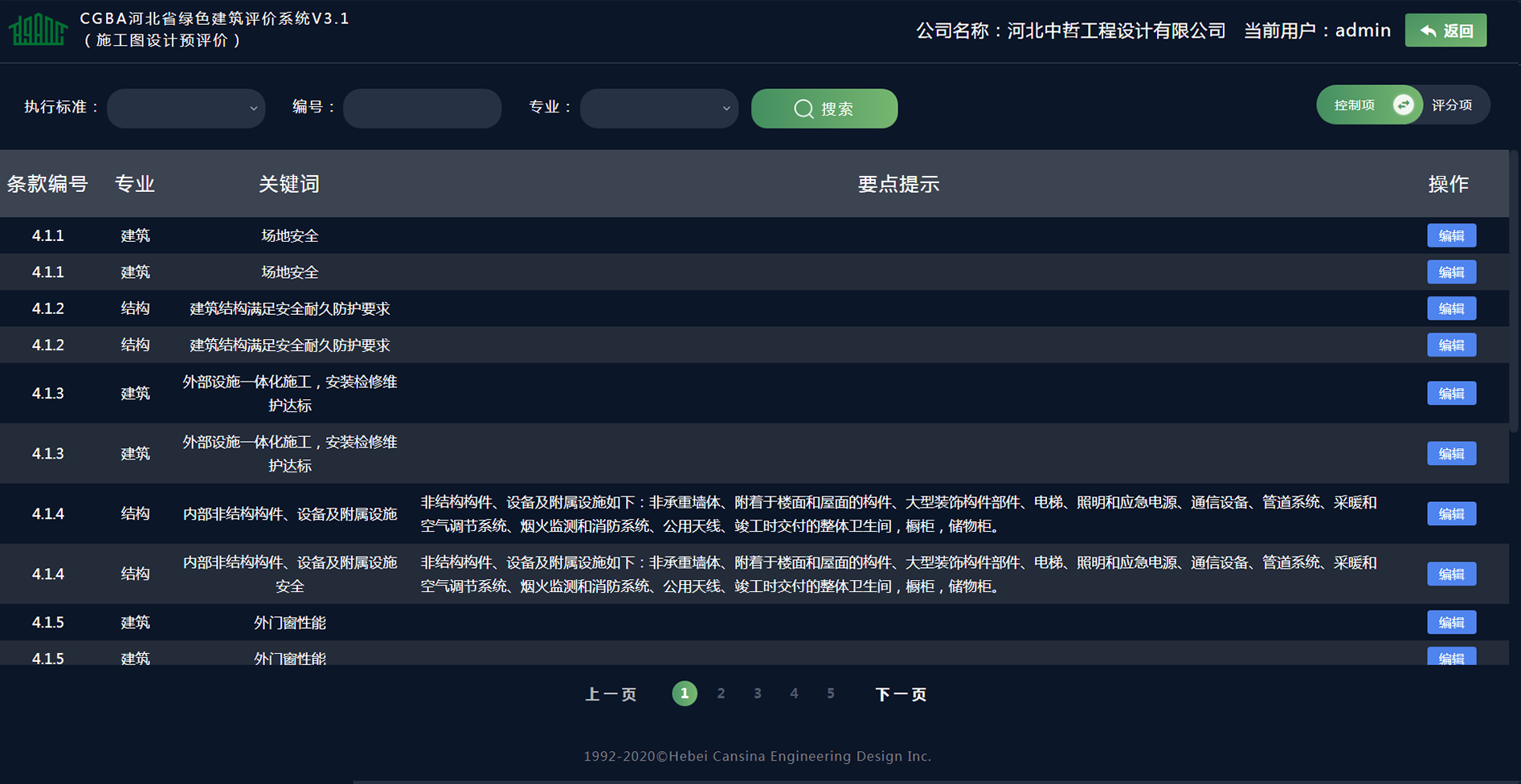
Task: Open page 3 in the pagination
Action: pos(757,693)
